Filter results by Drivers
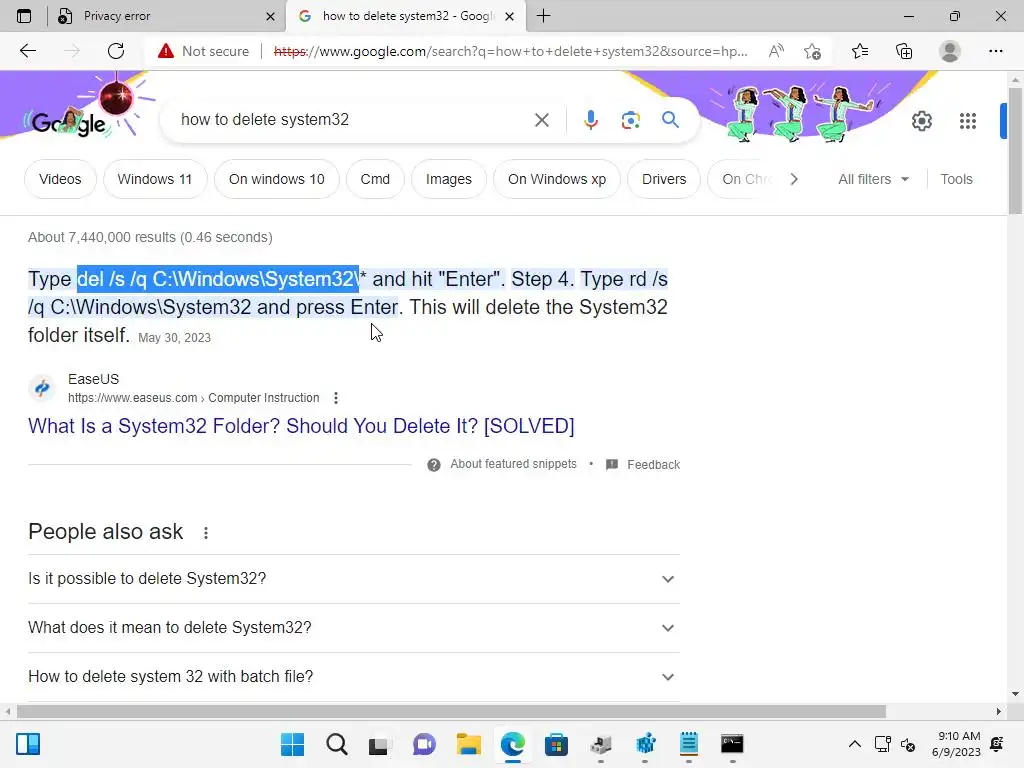 click(664, 179)
